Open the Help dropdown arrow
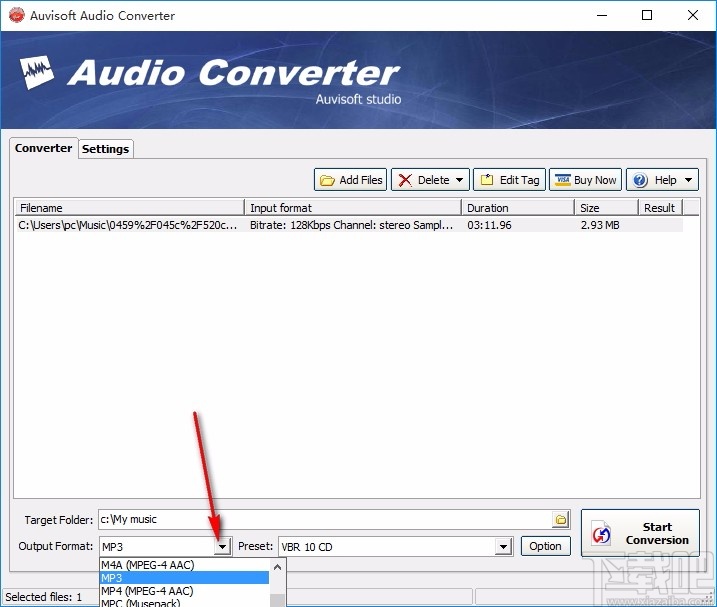Viewport: 717px width, 607px height. pos(688,180)
